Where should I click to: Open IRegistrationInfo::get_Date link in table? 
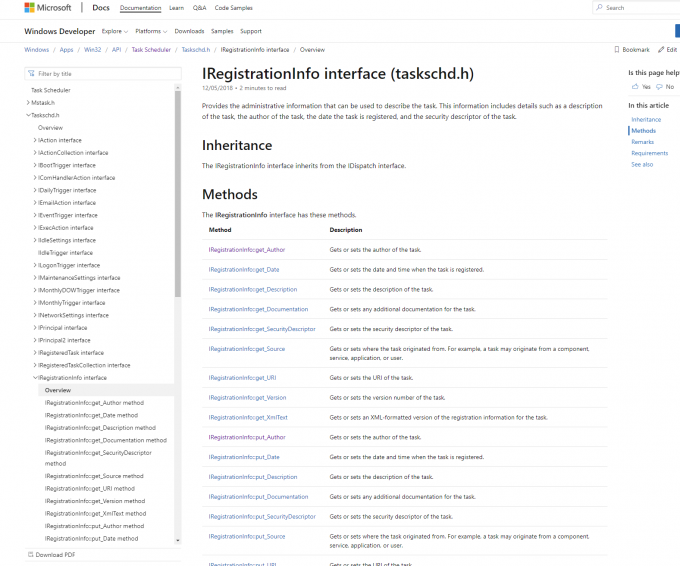pyautogui.click(x=244, y=270)
